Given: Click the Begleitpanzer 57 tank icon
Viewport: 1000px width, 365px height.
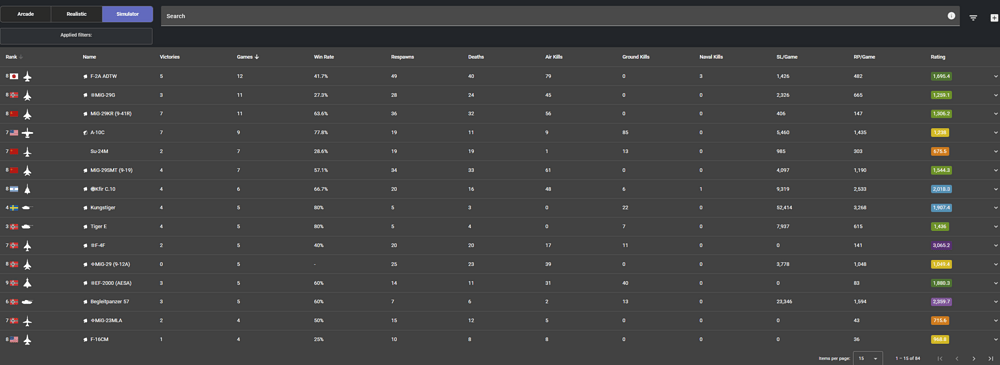Looking at the screenshot, I should click(x=27, y=302).
